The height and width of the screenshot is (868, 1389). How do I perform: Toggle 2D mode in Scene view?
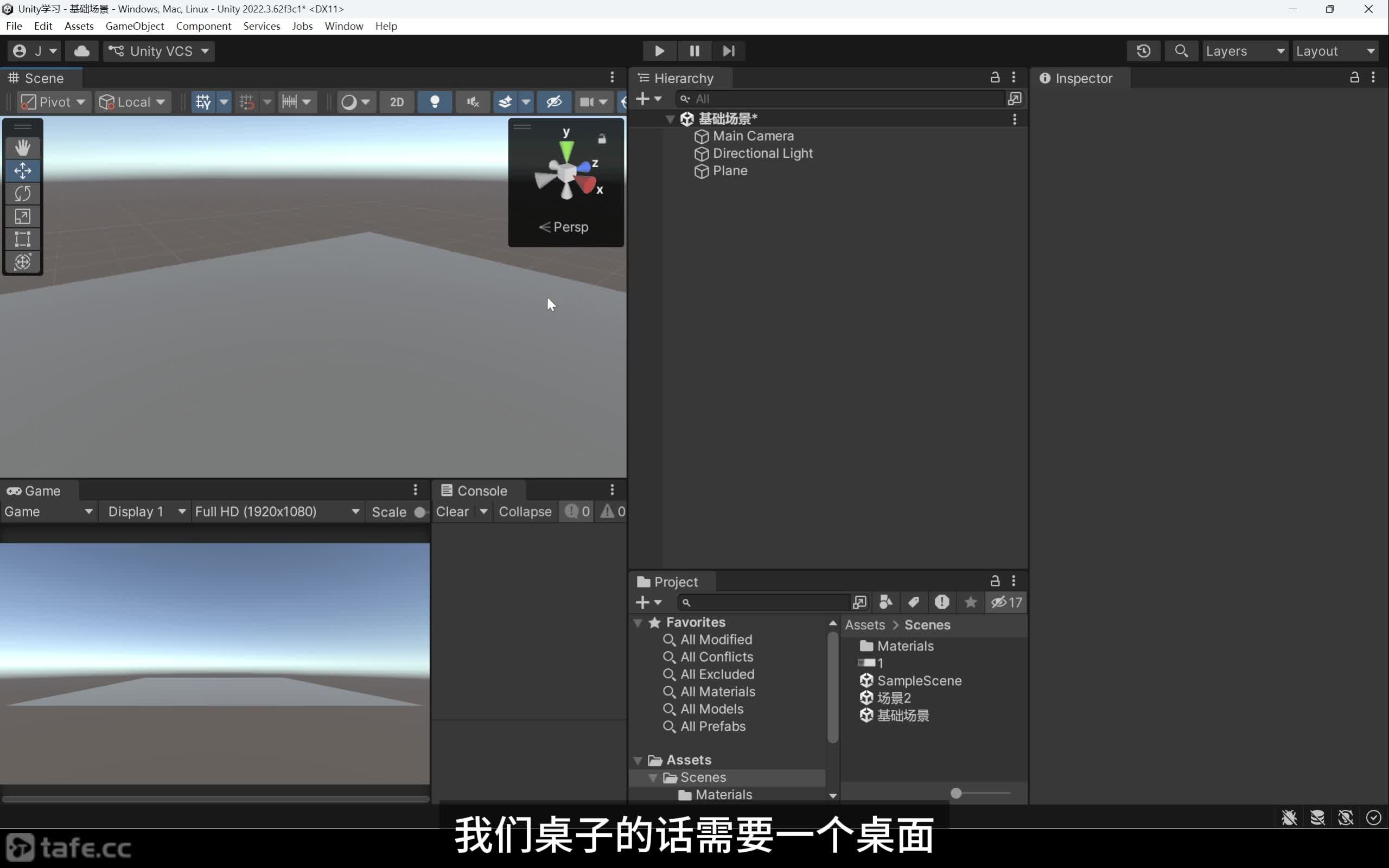click(x=397, y=102)
